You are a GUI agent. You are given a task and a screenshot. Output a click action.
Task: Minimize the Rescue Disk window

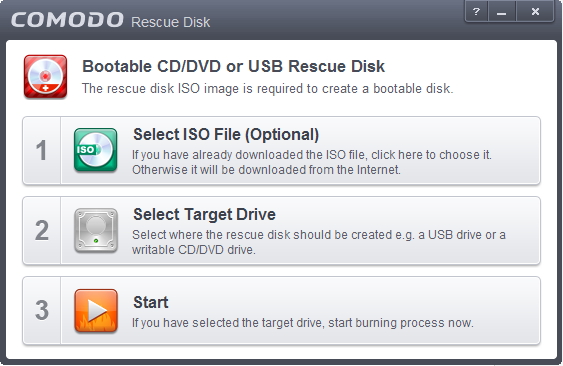(502, 12)
